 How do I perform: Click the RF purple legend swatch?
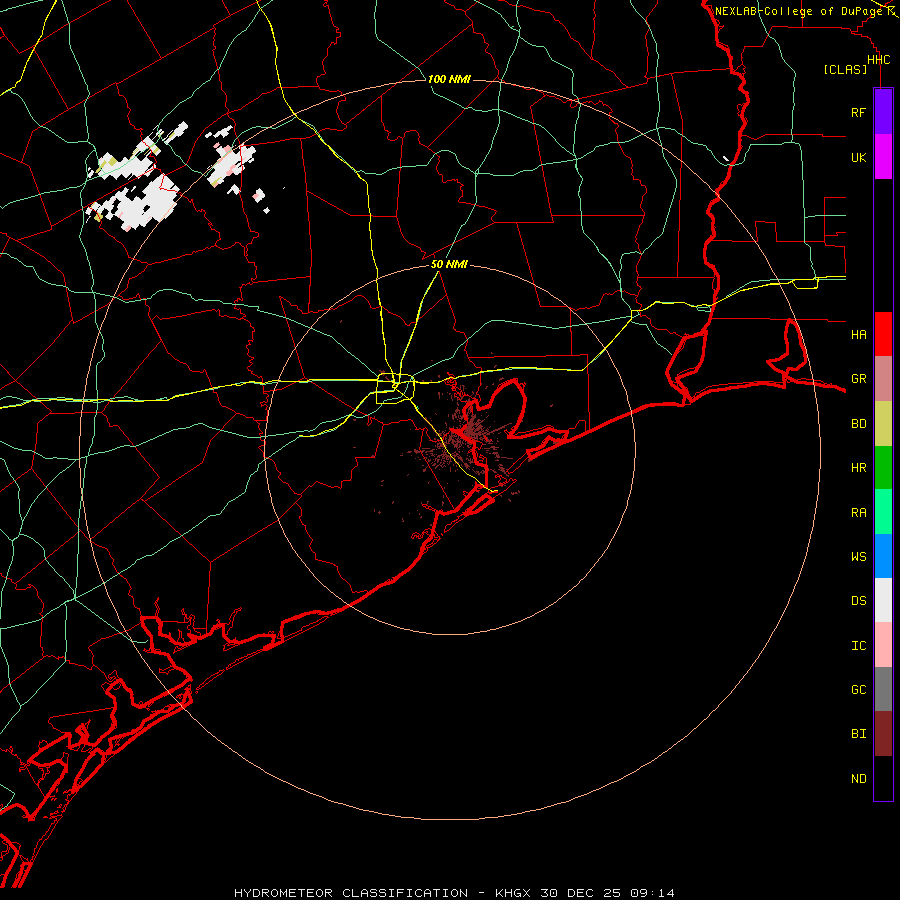pos(883,112)
